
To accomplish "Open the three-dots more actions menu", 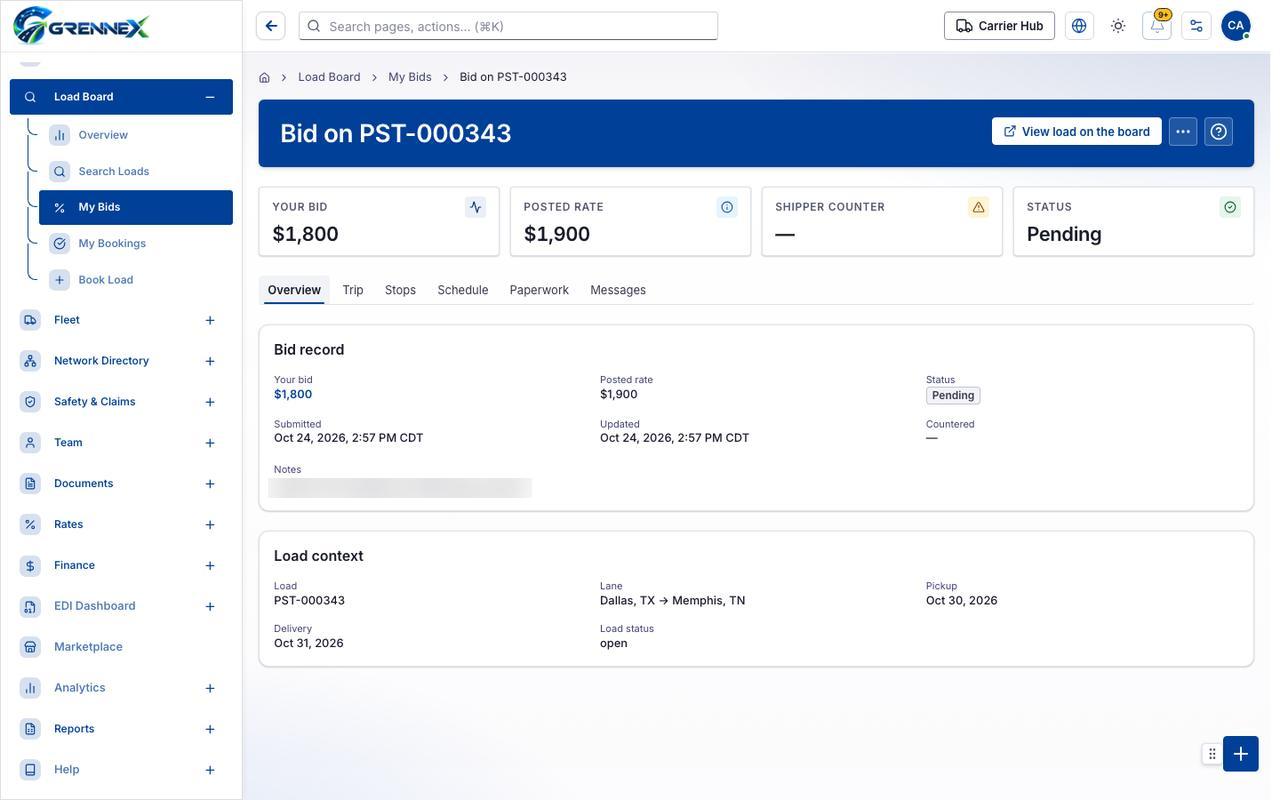I will 1183,132.
